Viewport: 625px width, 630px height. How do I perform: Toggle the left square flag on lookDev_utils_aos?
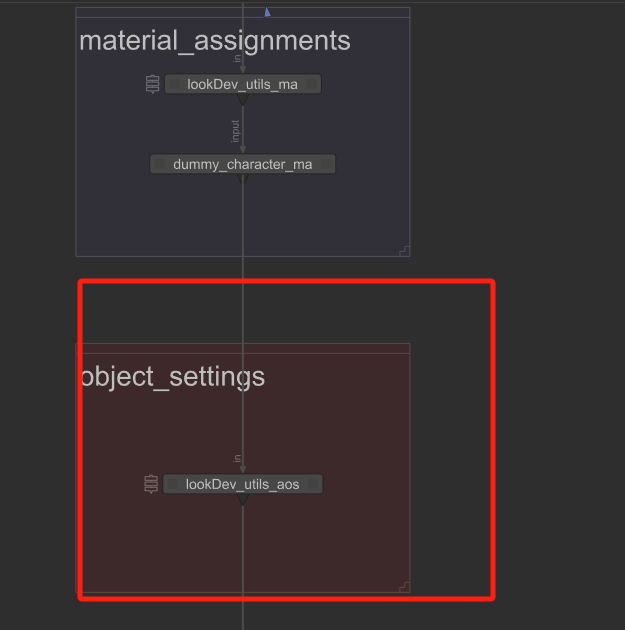174,484
